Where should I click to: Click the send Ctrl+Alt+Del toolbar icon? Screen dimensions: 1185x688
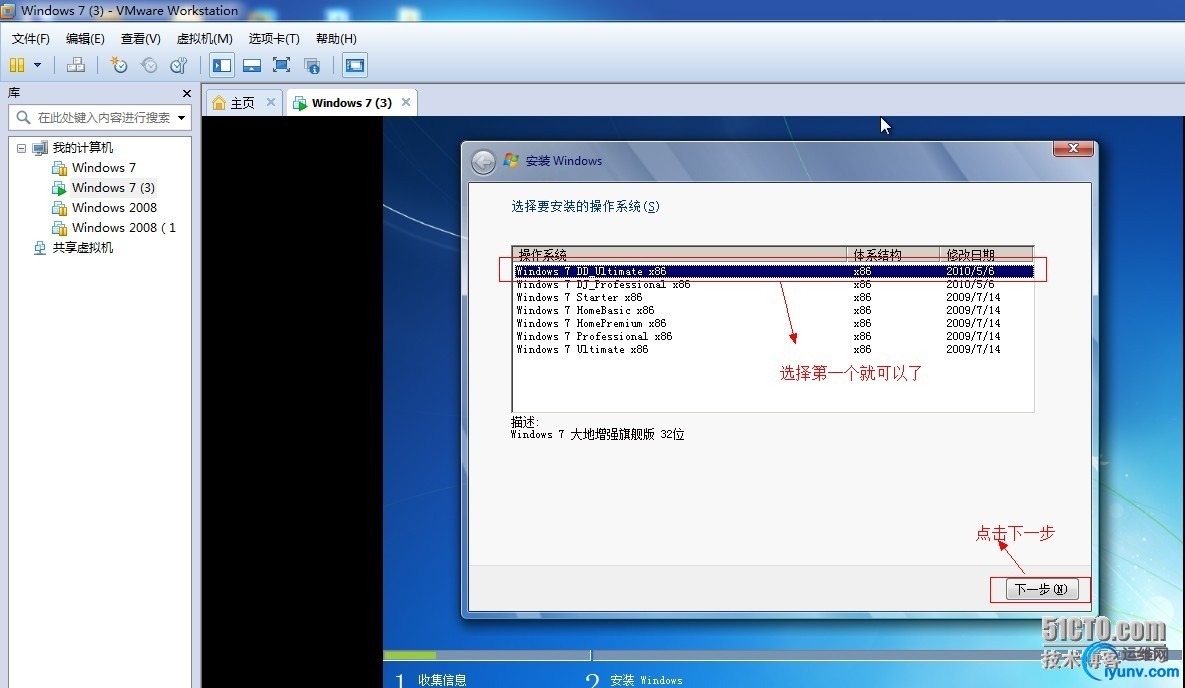pos(76,65)
